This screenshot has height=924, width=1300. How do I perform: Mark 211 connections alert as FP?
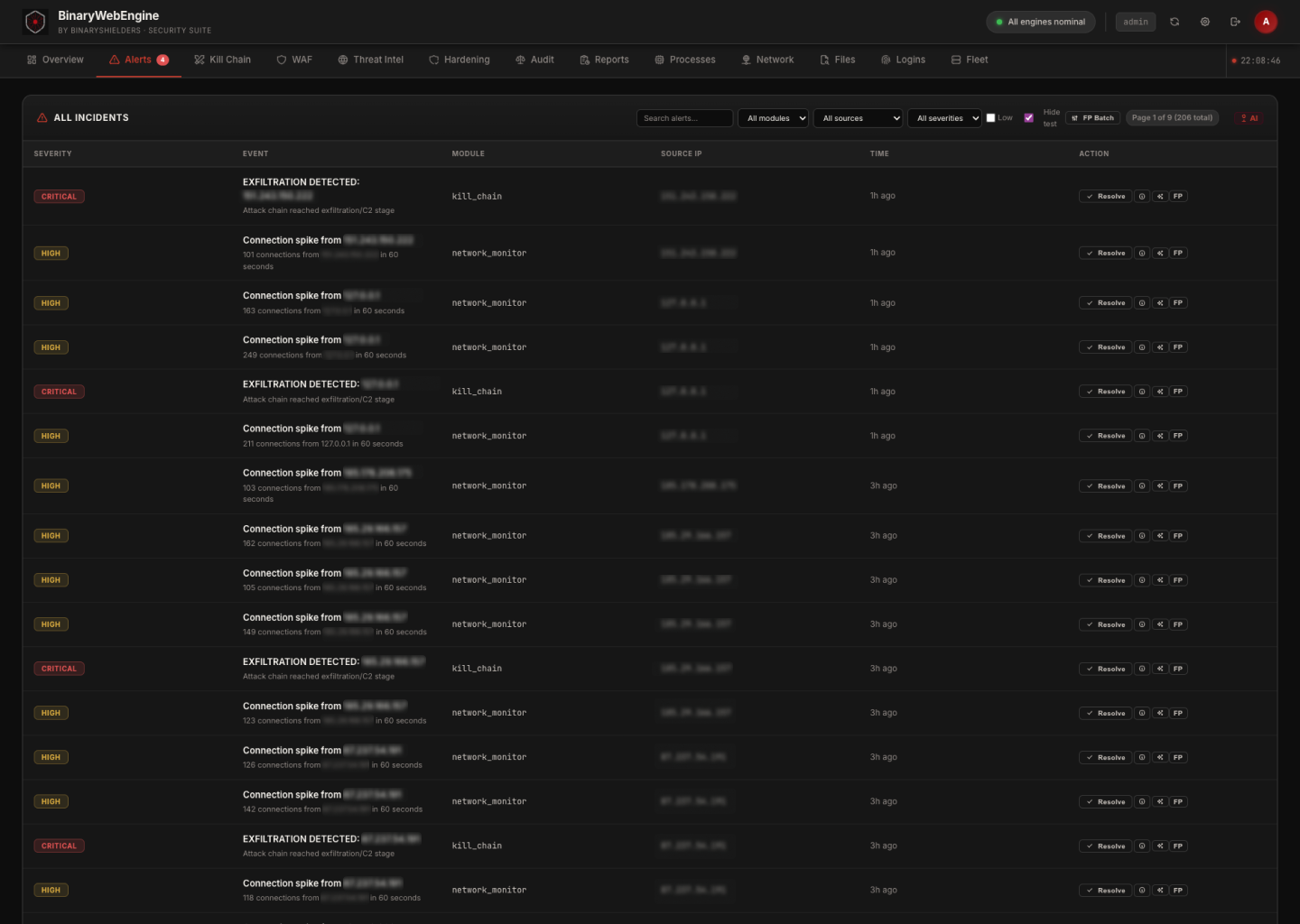click(1178, 436)
